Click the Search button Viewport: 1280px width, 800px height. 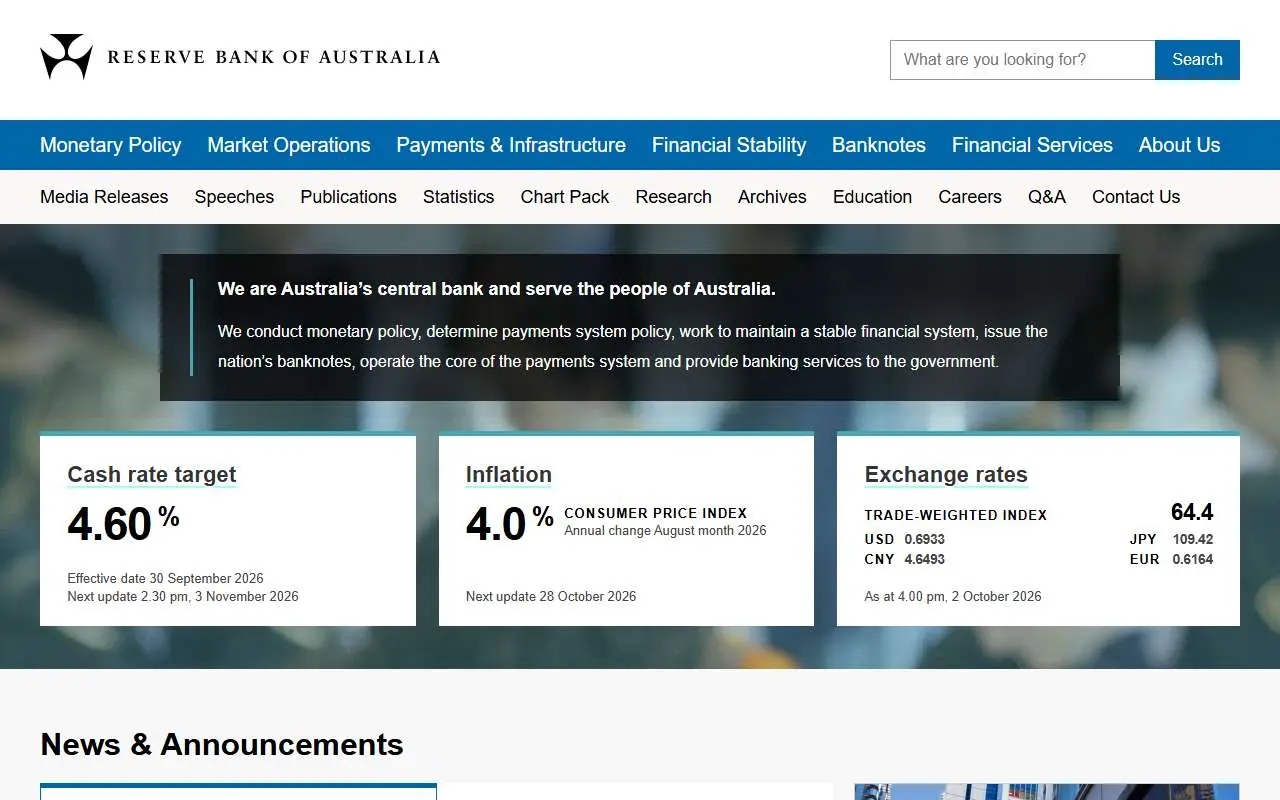tap(1197, 60)
